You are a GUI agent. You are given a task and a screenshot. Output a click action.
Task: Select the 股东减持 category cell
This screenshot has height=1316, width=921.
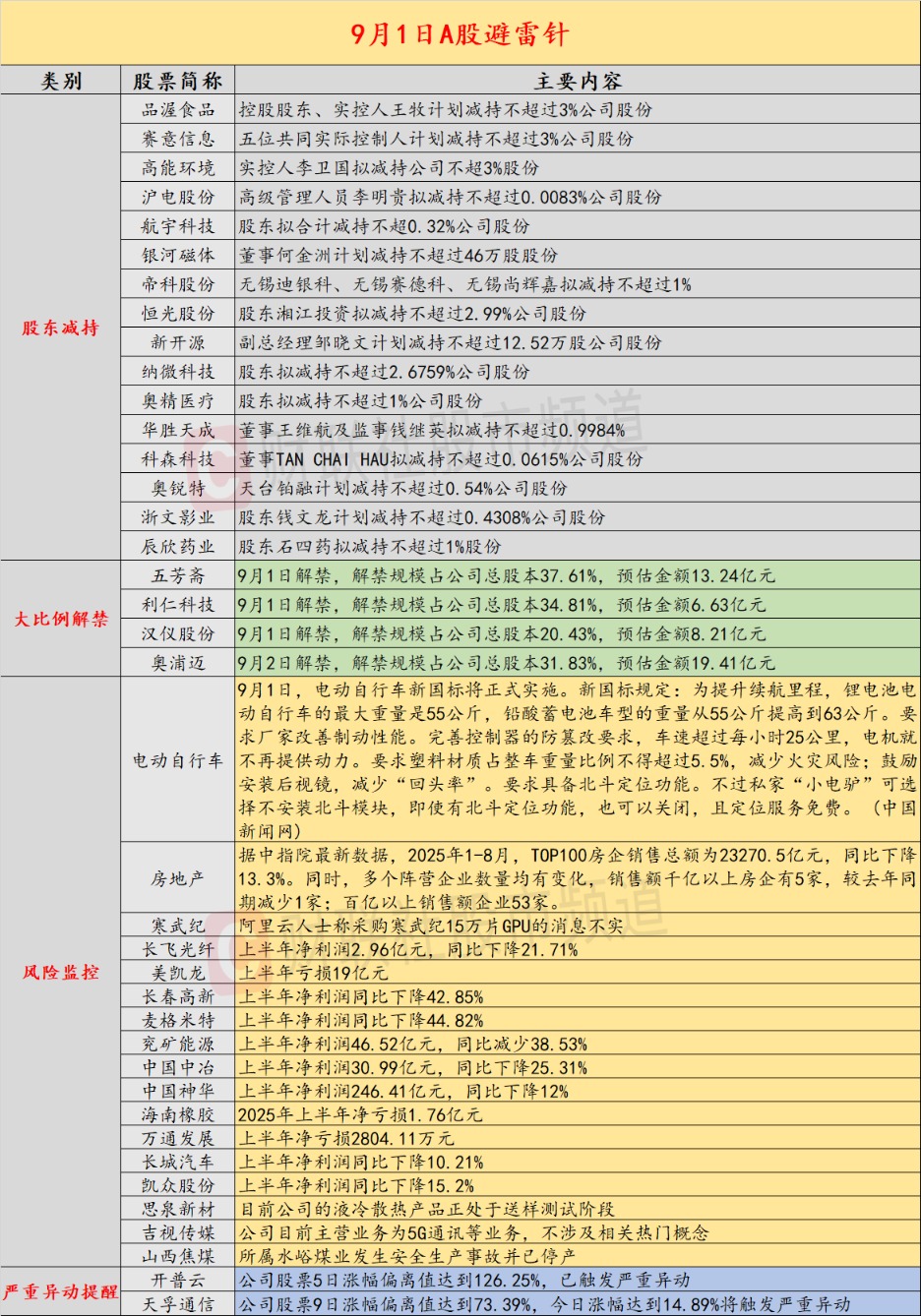click(x=61, y=328)
